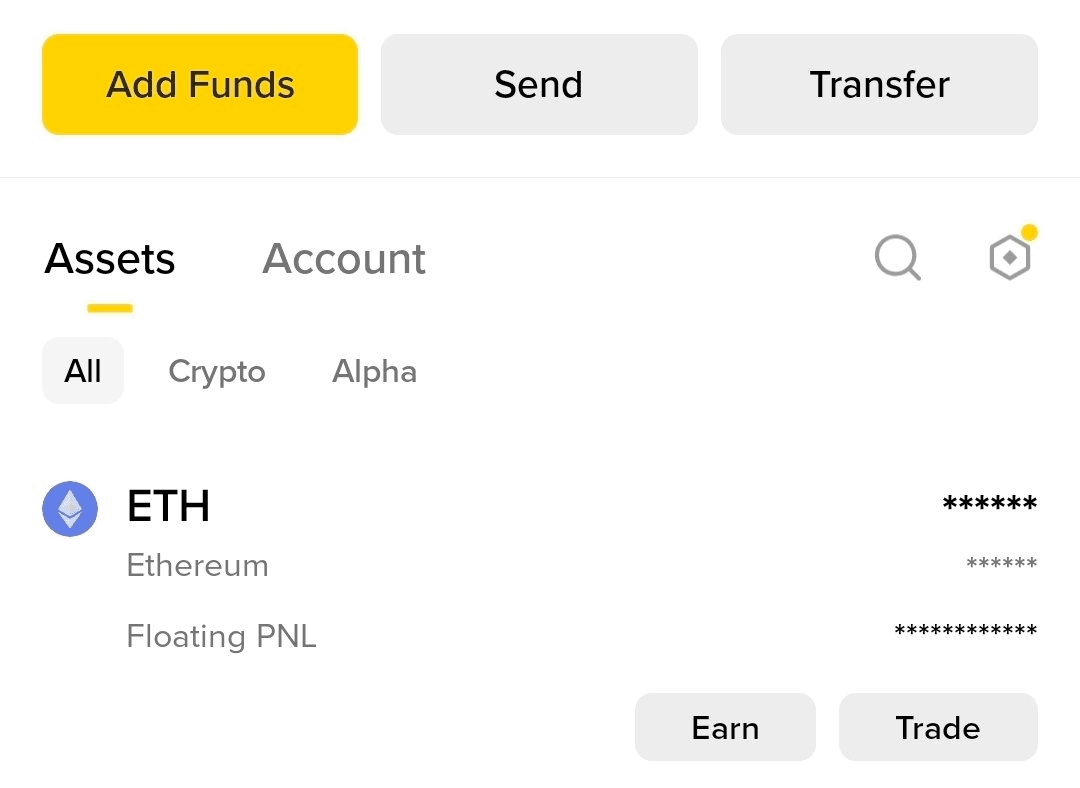The width and height of the screenshot is (1080, 788).
Task: Click the blue Ethereum logo icon
Action: point(70,508)
